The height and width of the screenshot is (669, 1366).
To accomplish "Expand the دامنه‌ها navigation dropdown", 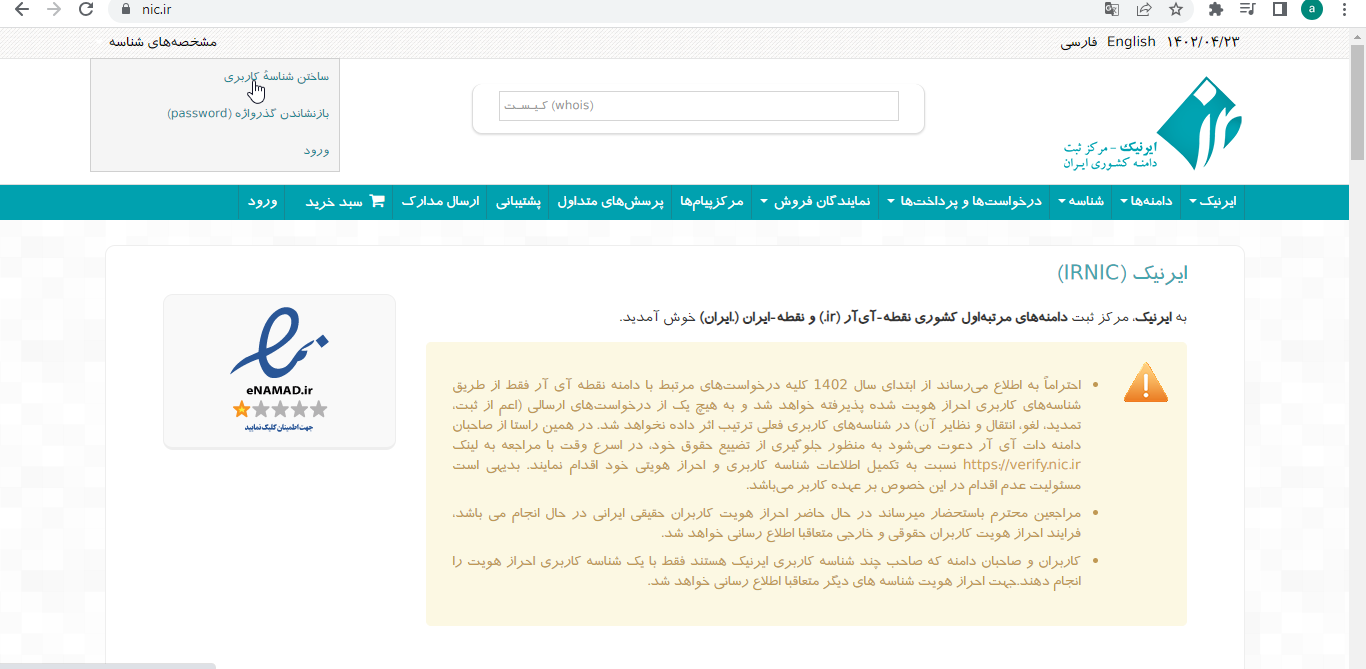I will point(1146,202).
